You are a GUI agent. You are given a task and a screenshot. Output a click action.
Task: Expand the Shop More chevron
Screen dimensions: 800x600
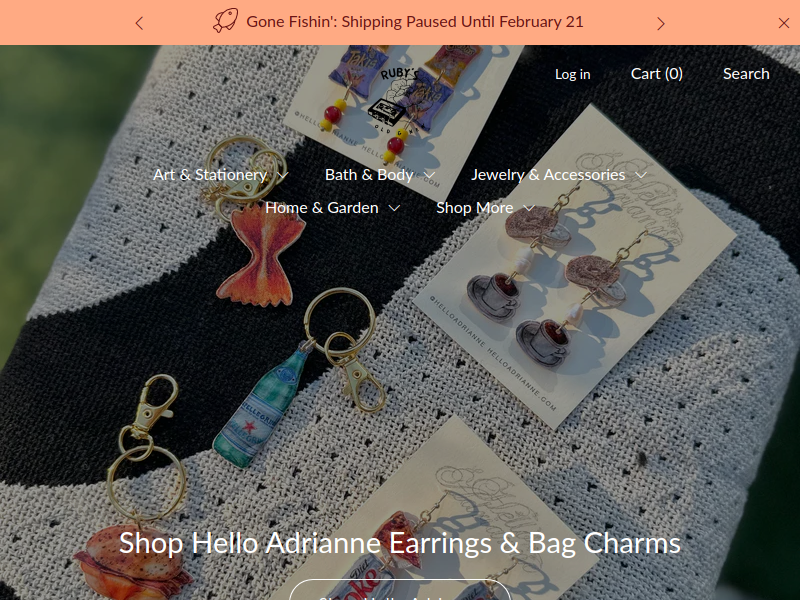coord(529,209)
